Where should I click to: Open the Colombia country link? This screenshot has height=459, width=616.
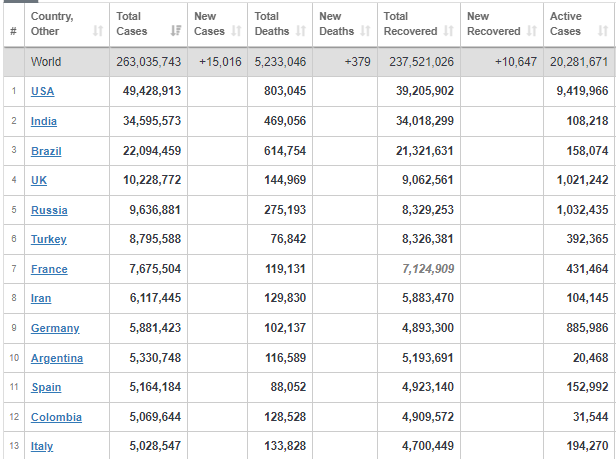tap(56, 417)
